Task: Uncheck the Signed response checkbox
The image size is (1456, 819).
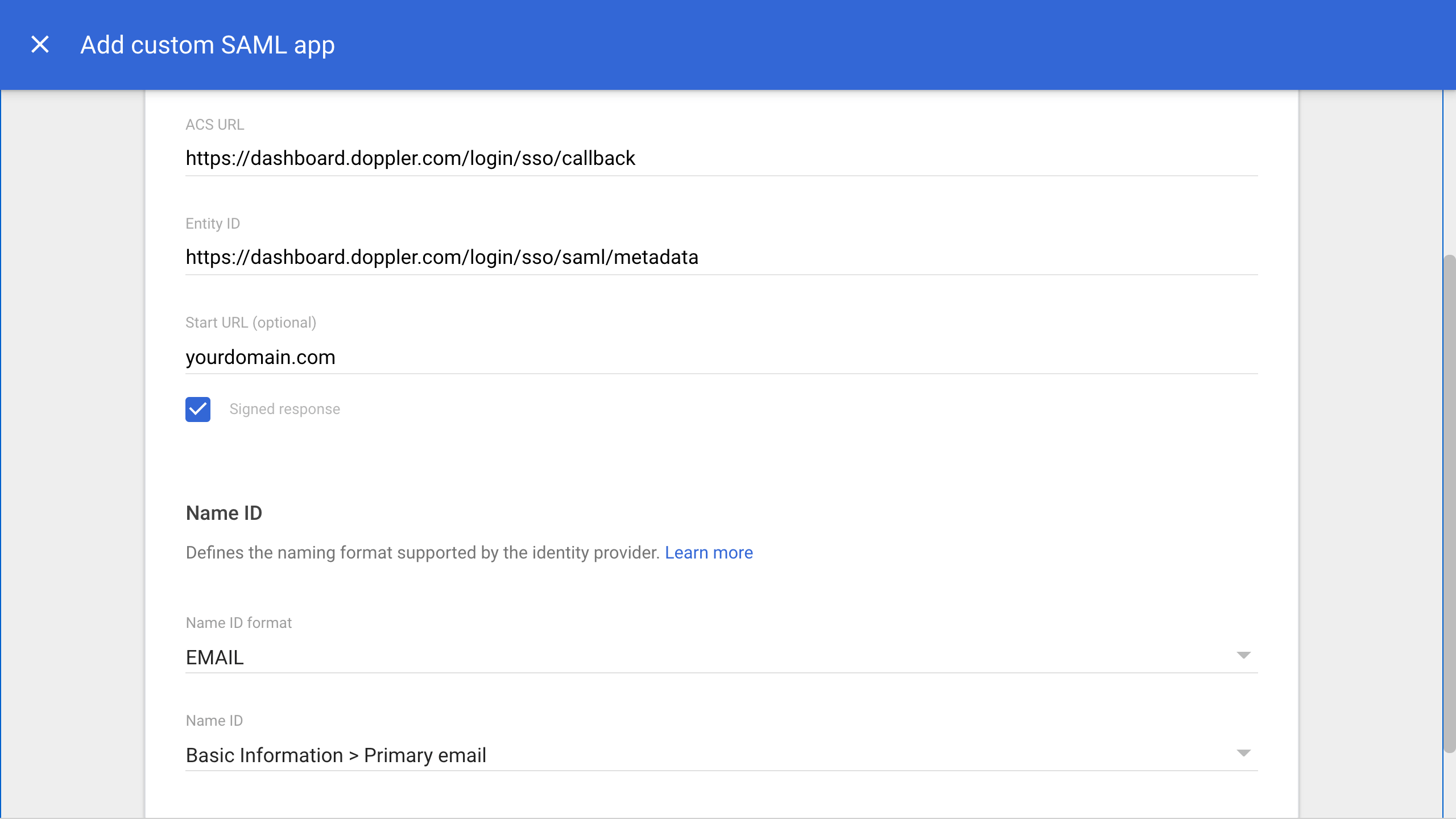Action: (x=198, y=409)
